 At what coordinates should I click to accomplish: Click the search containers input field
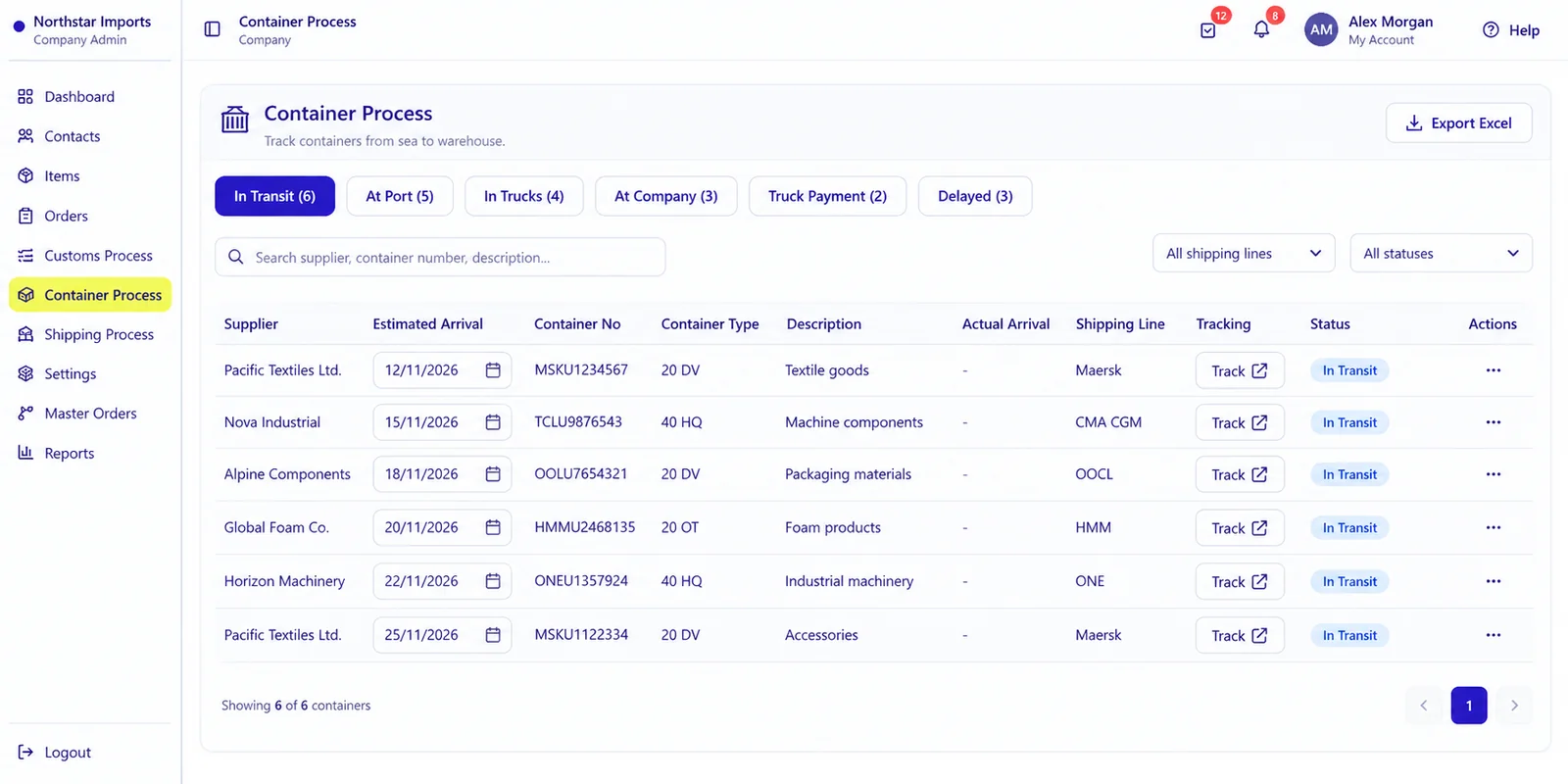tap(440, 257)
